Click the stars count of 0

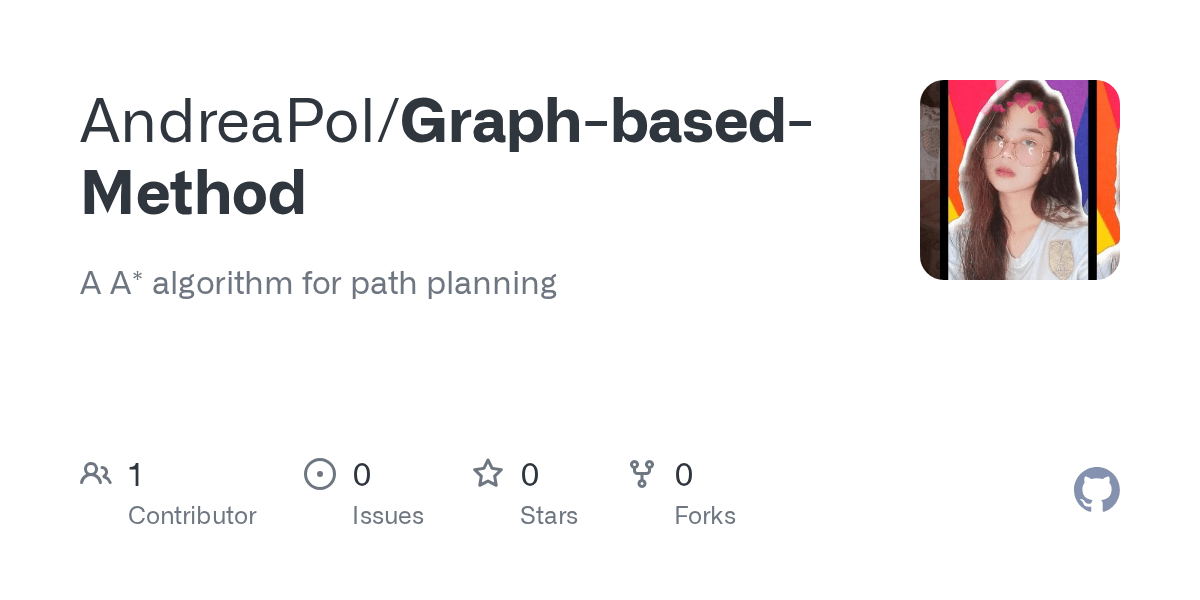530,474
